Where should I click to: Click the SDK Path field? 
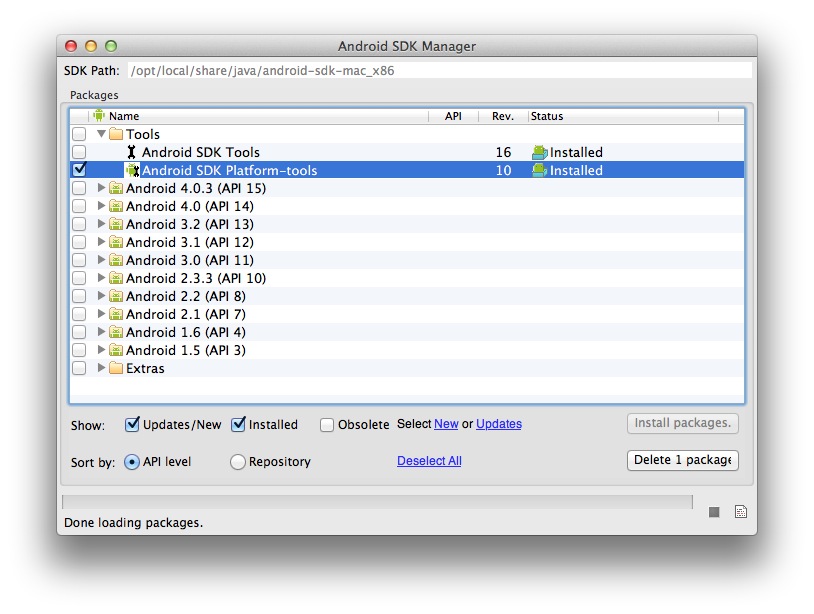(x=440, y=71)
